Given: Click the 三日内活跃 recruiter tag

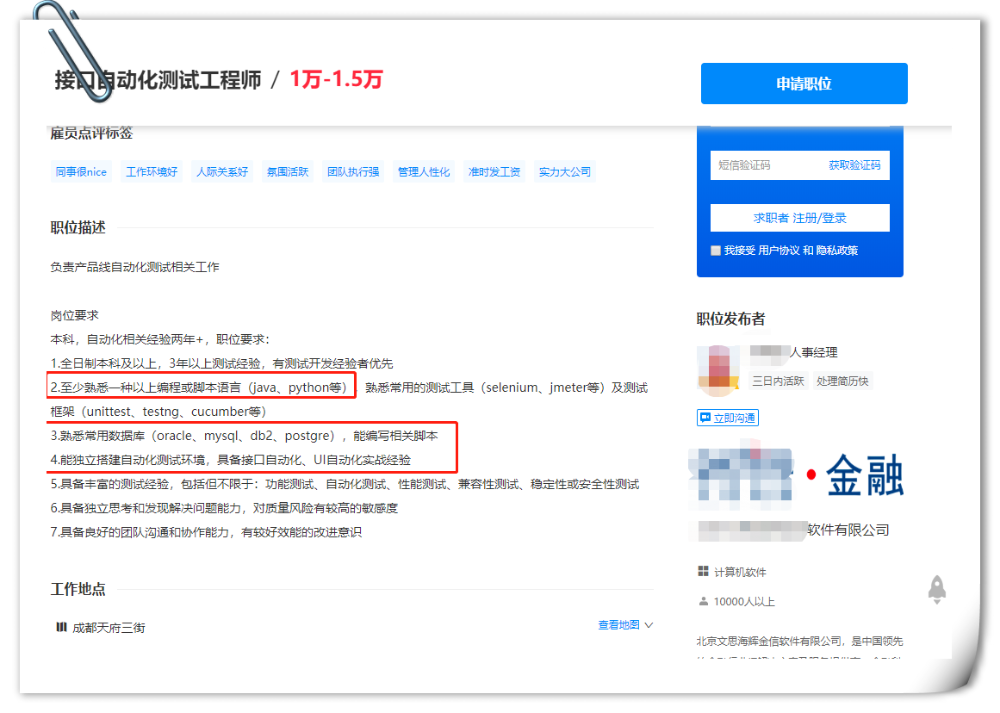Looking at the screenshot, I should [777, 381].
